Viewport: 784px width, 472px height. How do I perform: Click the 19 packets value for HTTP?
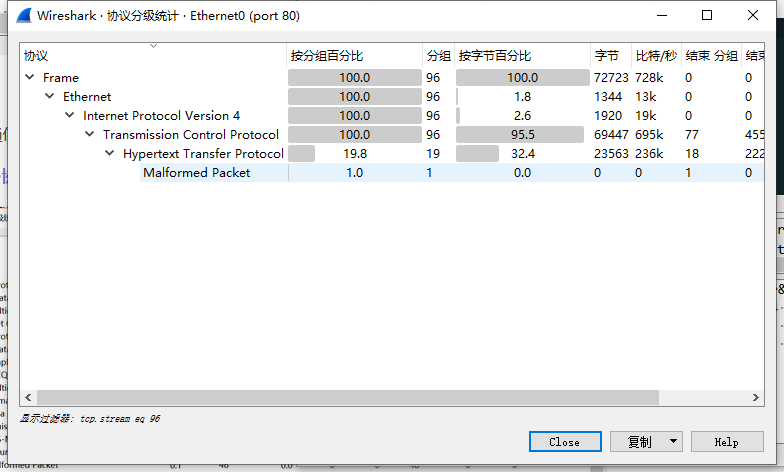click(433, 154)
